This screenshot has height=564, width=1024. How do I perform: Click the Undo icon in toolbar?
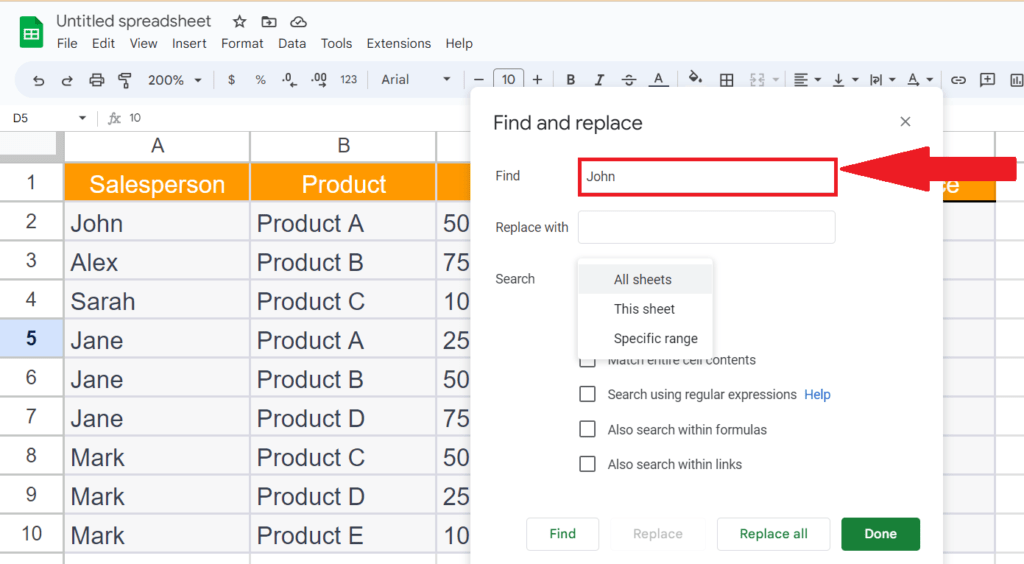pyautogui.click(x=39, y=80)
